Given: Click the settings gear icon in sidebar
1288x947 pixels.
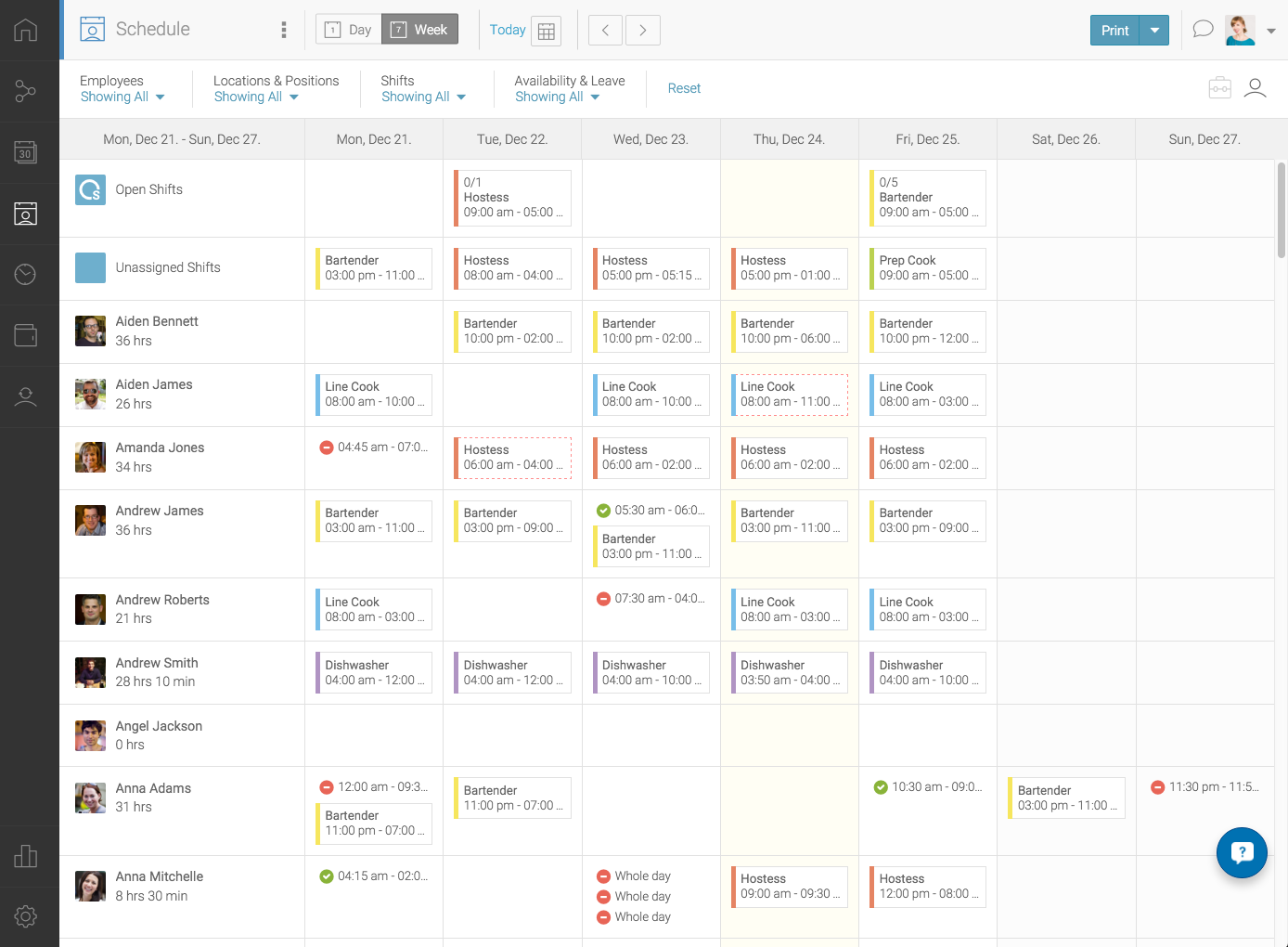Looking at the screenshot, I should [x=26, y=916].
